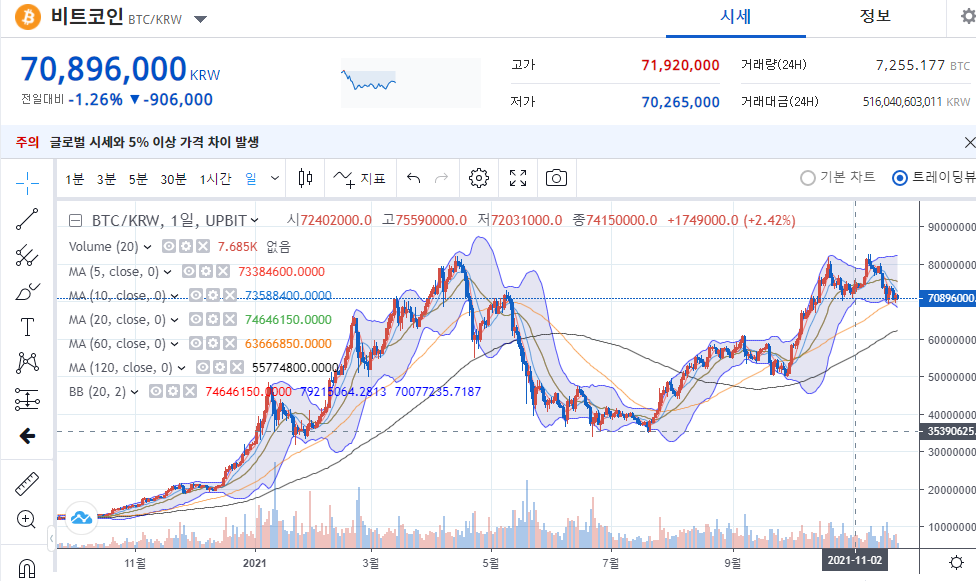
Task: Set chart interval to 일
Action: (251, 179)
